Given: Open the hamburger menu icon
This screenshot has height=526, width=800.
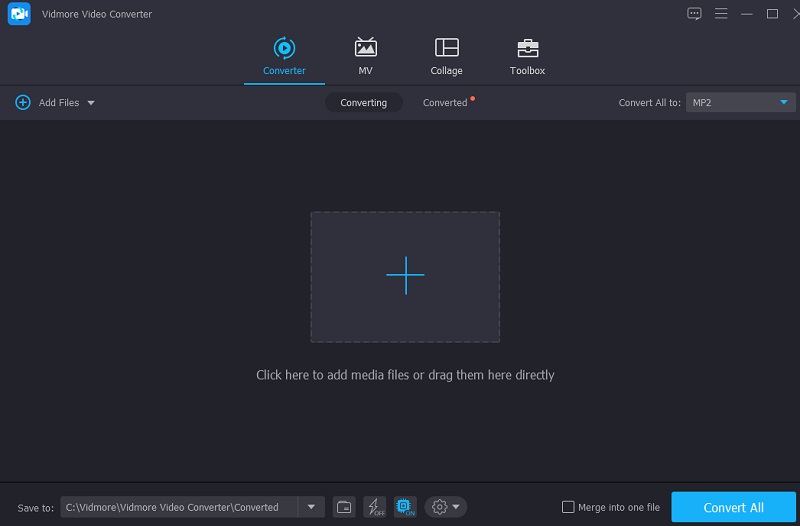Looking at the screenshot, I should tap(720, 14).
